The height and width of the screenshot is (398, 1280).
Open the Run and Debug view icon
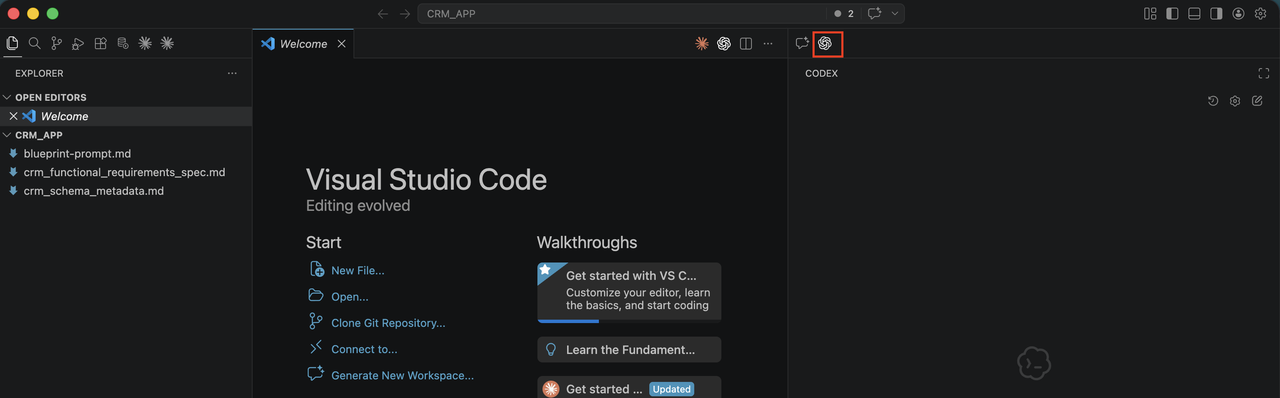78,44
